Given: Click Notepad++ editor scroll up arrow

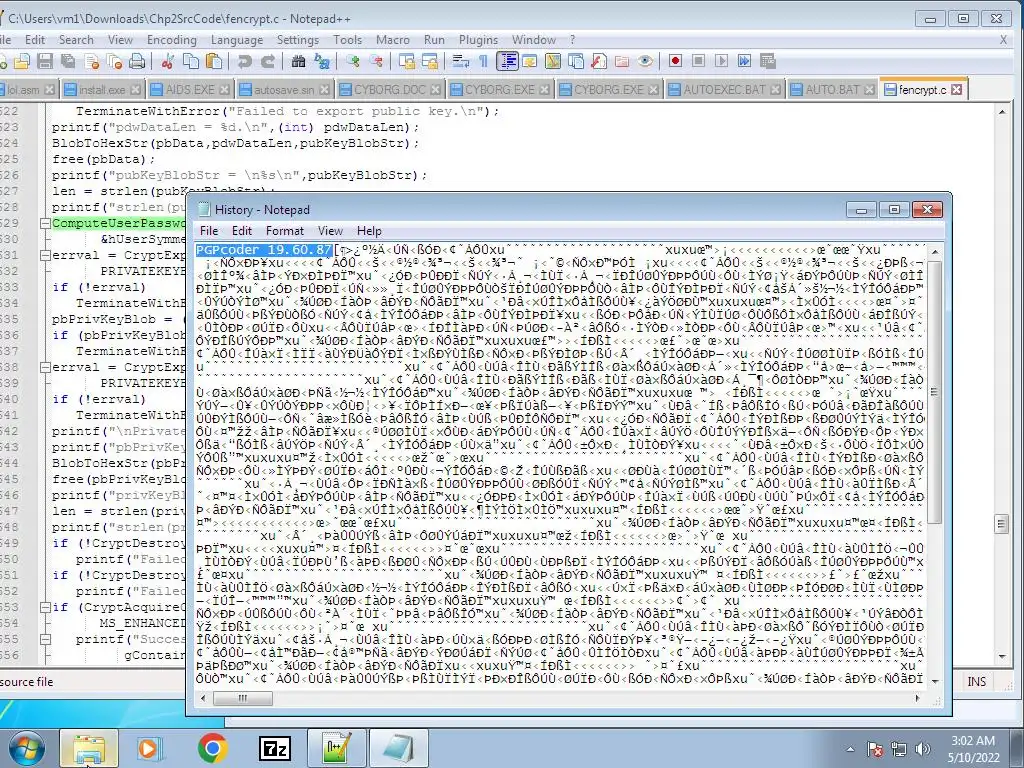Looking at the screenshot, I should pyautogui.click(x=1002, y=112).
